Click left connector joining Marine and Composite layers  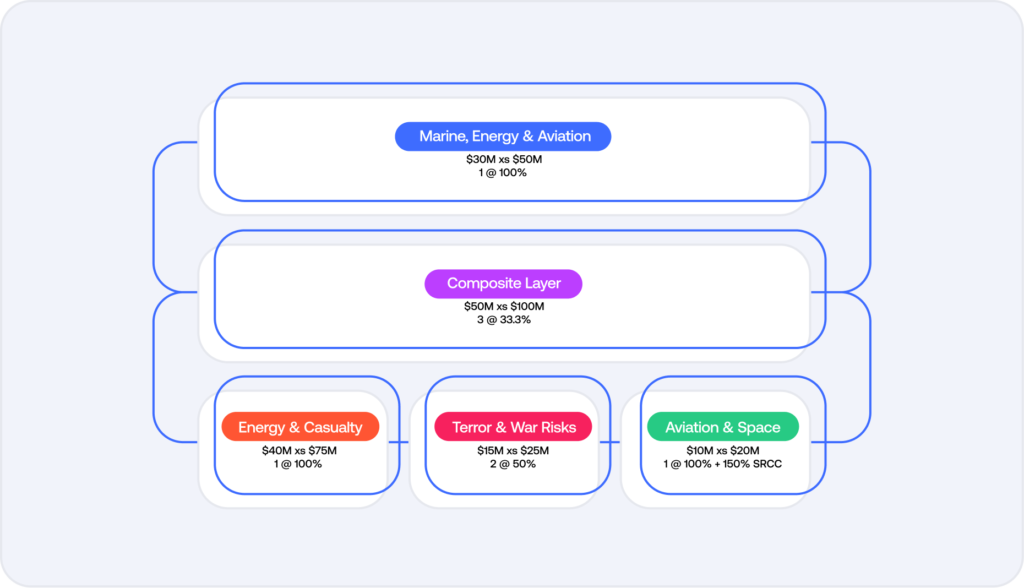pyautogui.click(x=154, y=217)
